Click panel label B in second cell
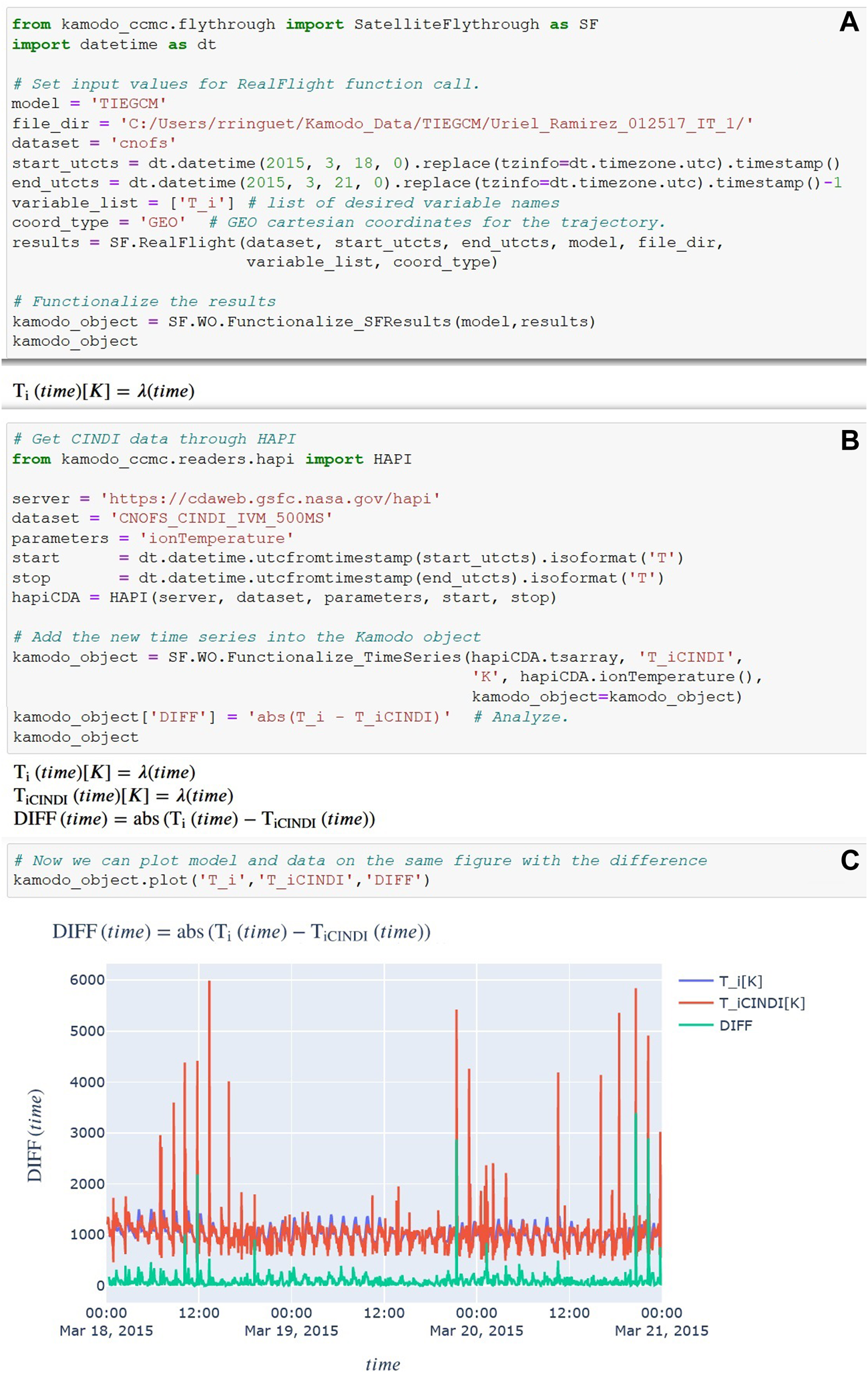The height and width of the screenshot is (1373, 868). [x=849, y=441]
